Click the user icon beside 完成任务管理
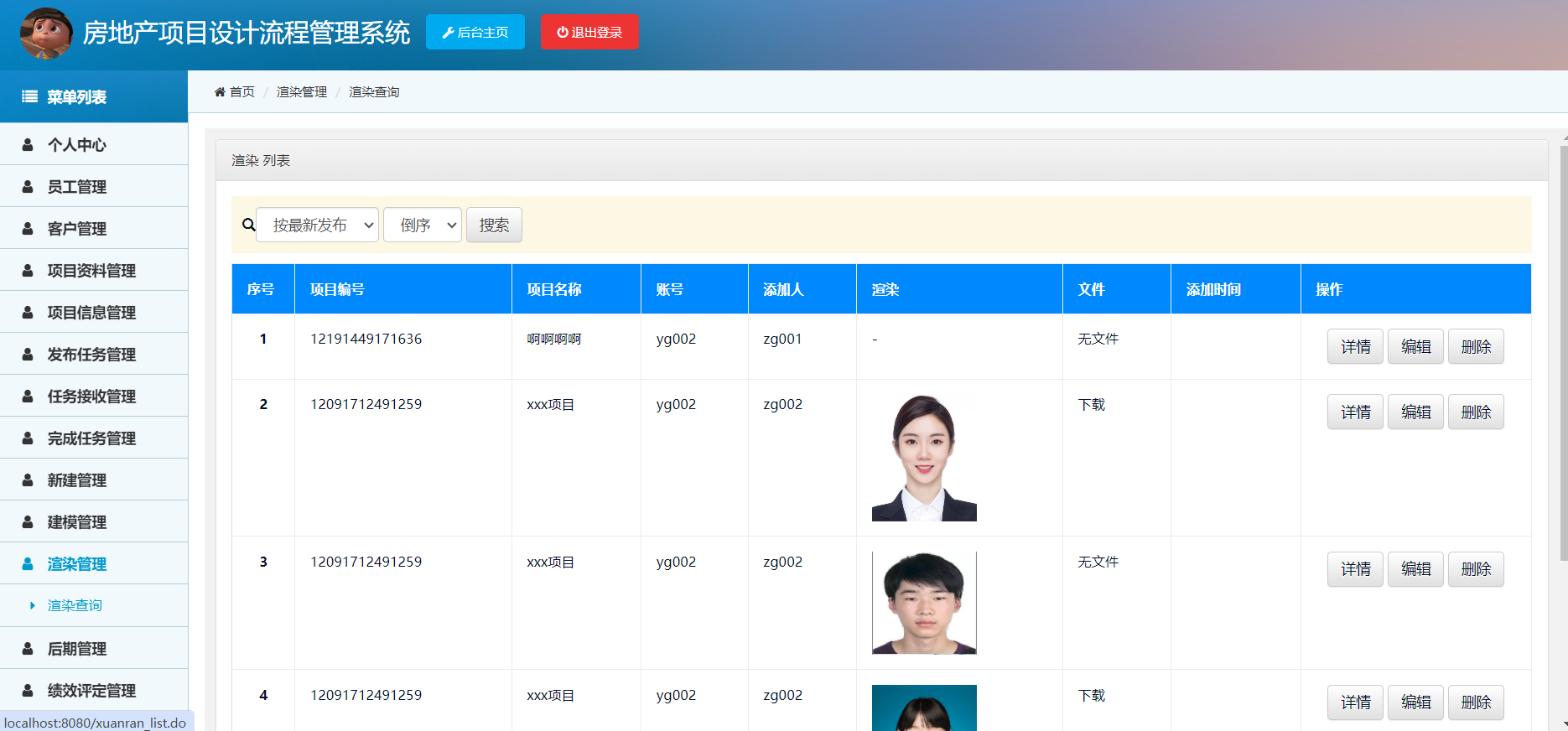Image resolution: width=1568 pixels, height=731 pixels. coord(28,438)
